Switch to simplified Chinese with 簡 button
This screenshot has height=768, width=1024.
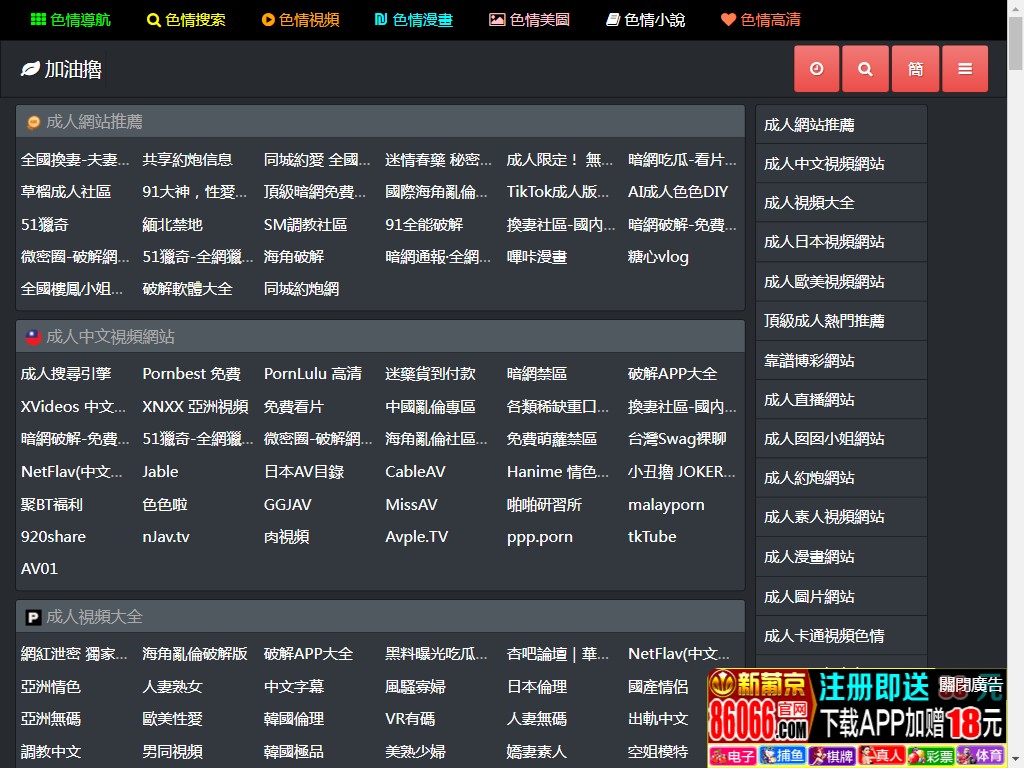coord(916,69)
